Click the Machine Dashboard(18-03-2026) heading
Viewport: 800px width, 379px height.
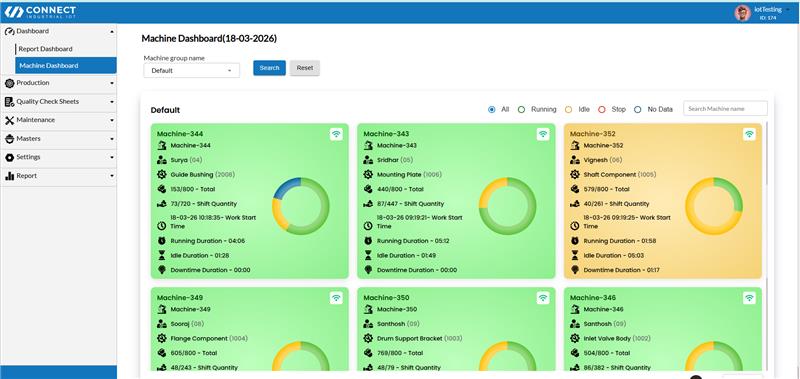coord(209,39)
